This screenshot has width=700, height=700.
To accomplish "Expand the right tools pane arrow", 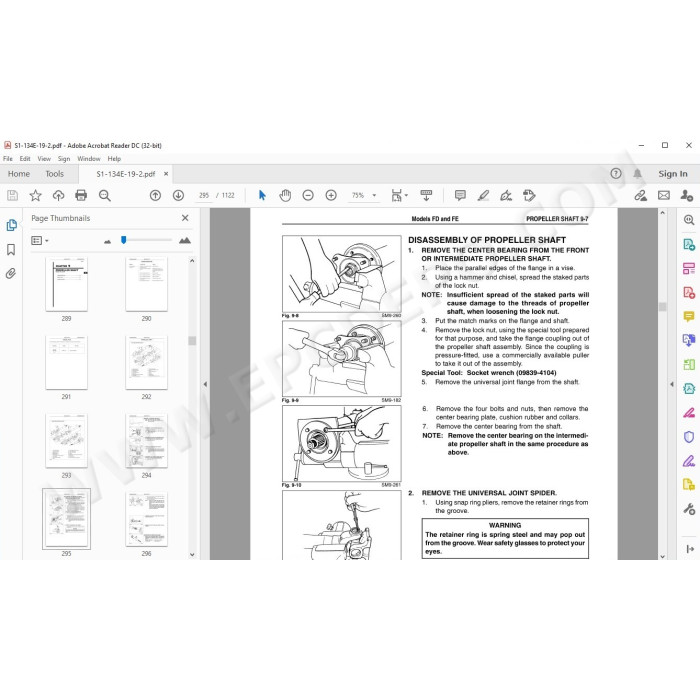I will pos(690,549).
